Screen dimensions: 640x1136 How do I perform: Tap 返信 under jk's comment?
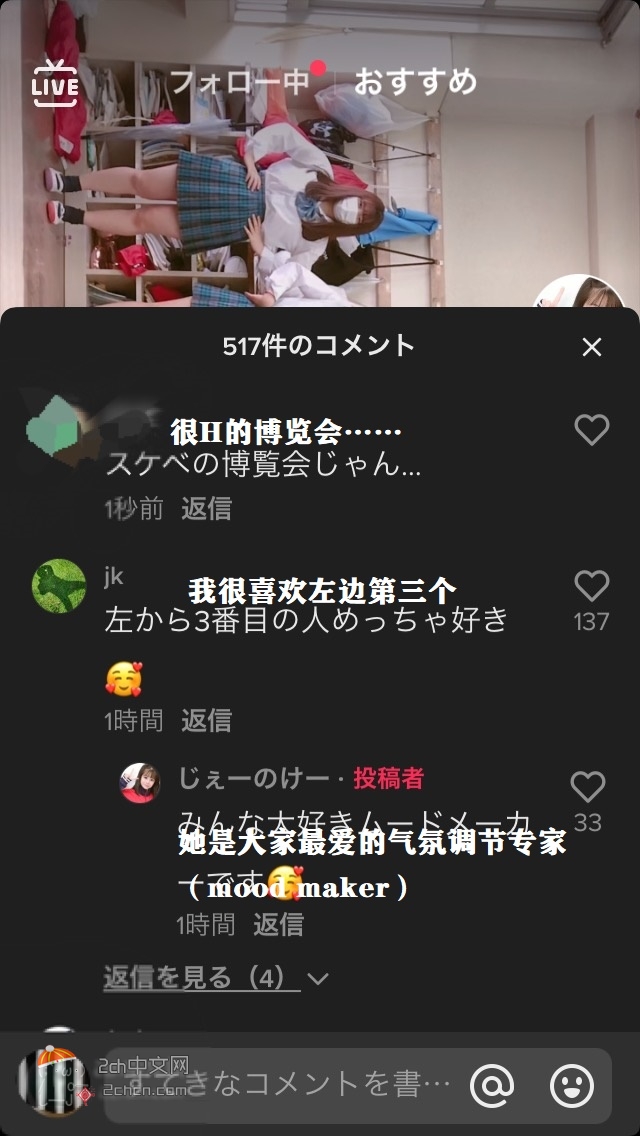206,720
